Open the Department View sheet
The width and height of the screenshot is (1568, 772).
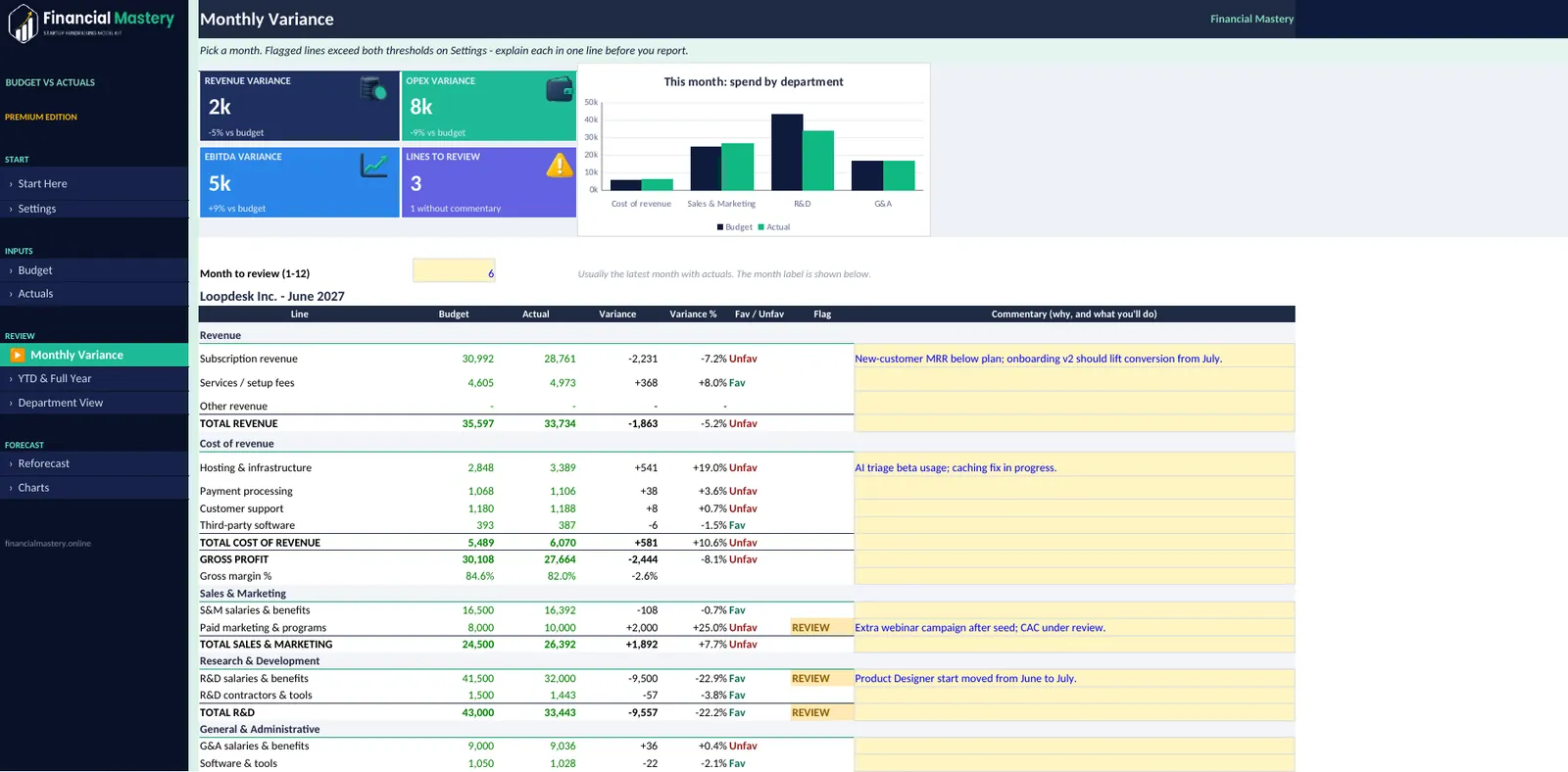pos(94,403)
